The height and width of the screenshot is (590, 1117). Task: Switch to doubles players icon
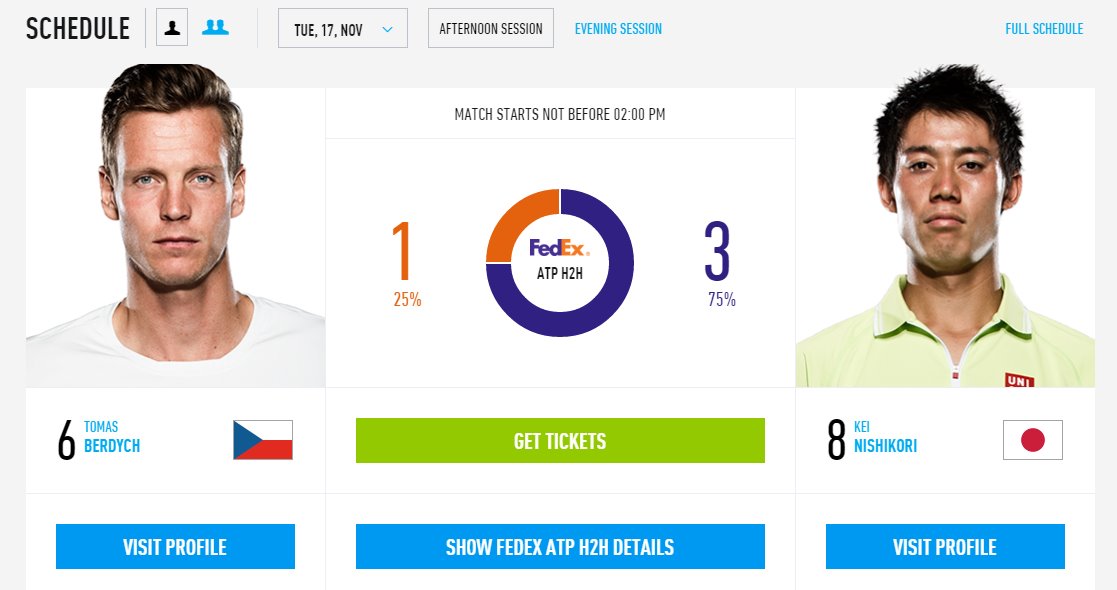pos(215,28)
